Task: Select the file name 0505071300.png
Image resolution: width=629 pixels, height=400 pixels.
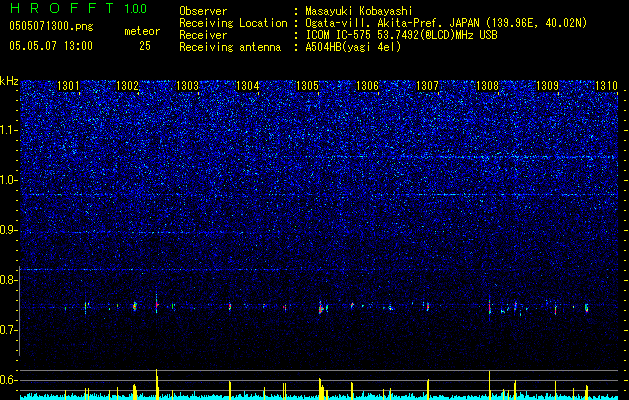Action: pos(51,27)
